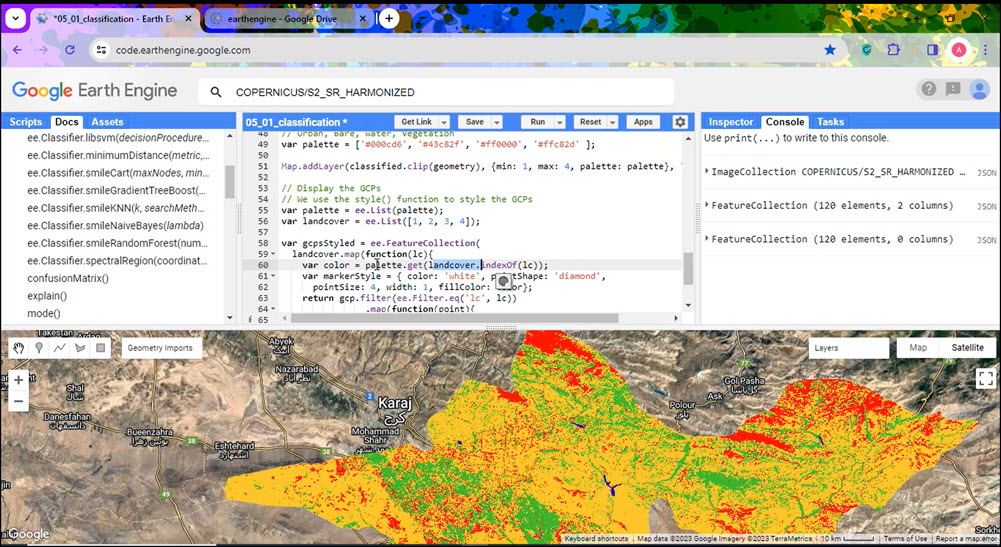1001x547 pixels.
Task: Toggle fullscreen map view
Action: click(x=985, y=378)
